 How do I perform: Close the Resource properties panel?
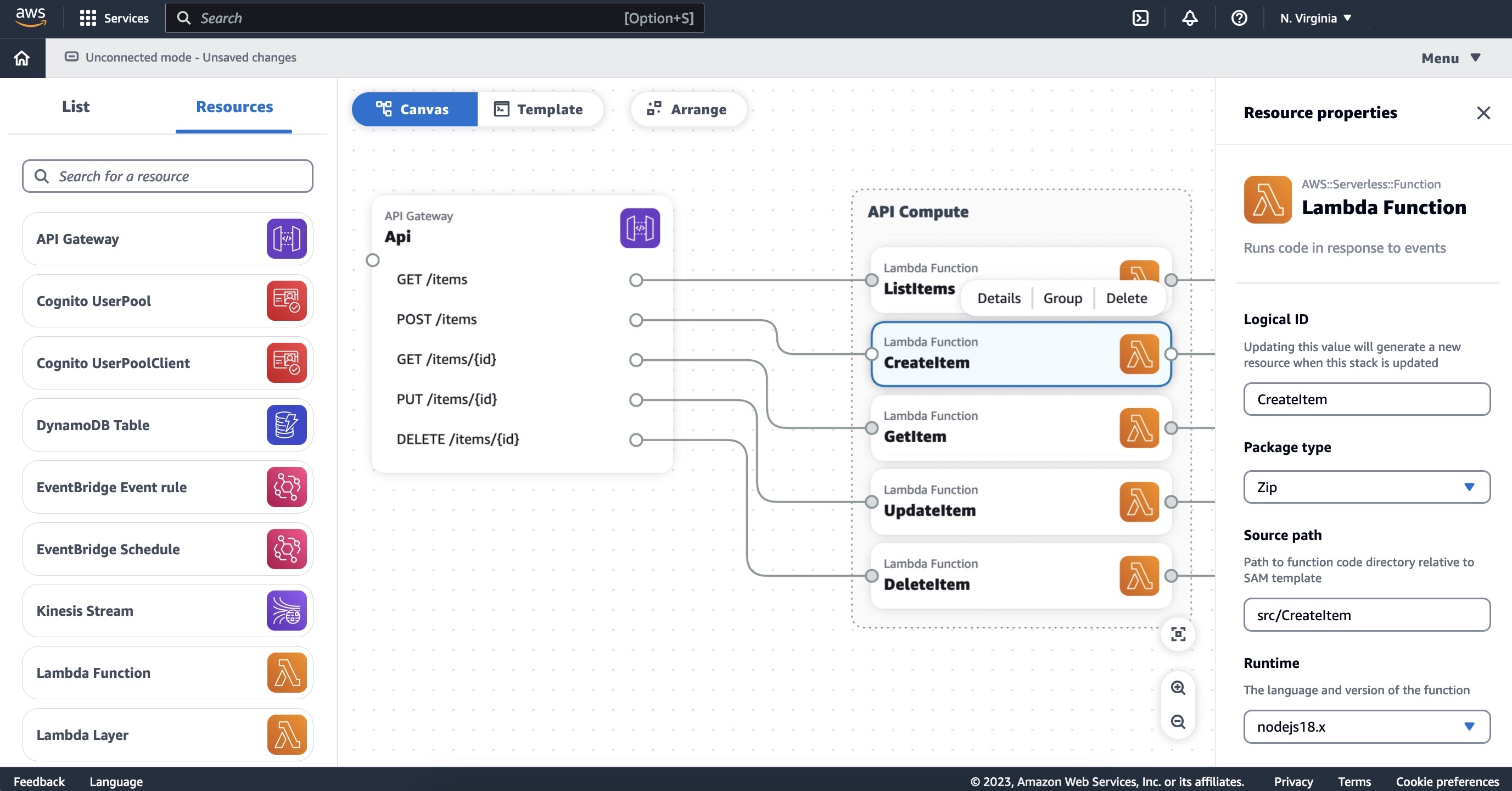point(1483,113)
